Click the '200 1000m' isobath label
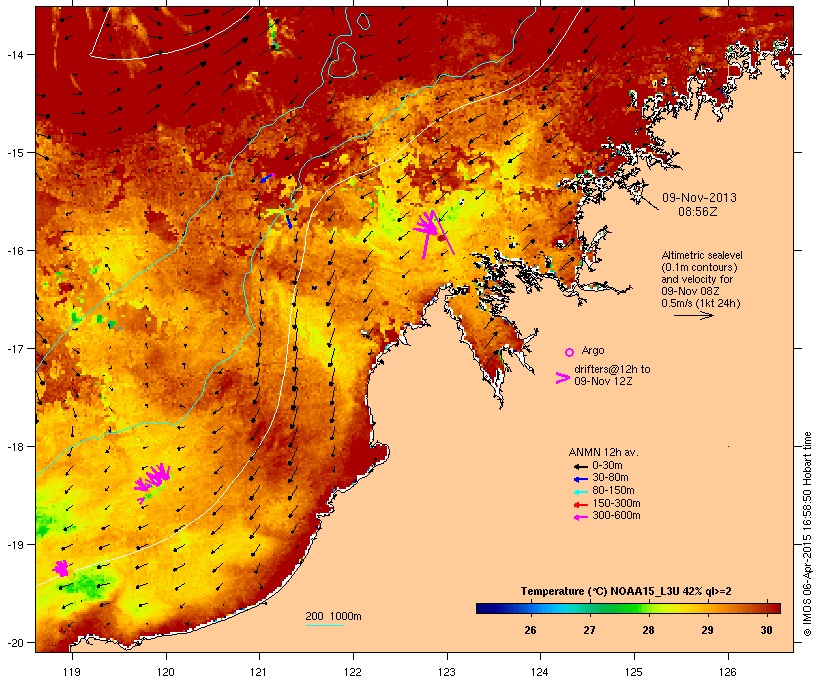The height and width of the screenshot is (680, 820). pyautogui.click(x=333, y=616)
